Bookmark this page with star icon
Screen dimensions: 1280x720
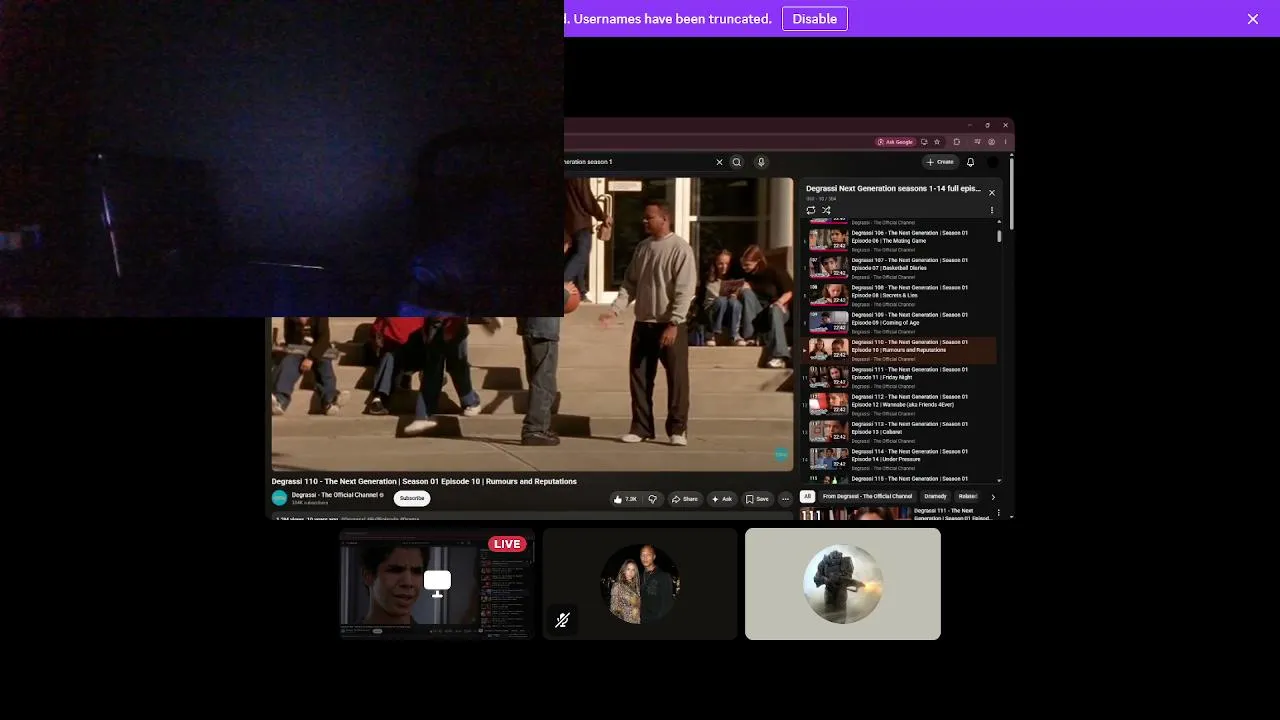click(x=937, y=142)
